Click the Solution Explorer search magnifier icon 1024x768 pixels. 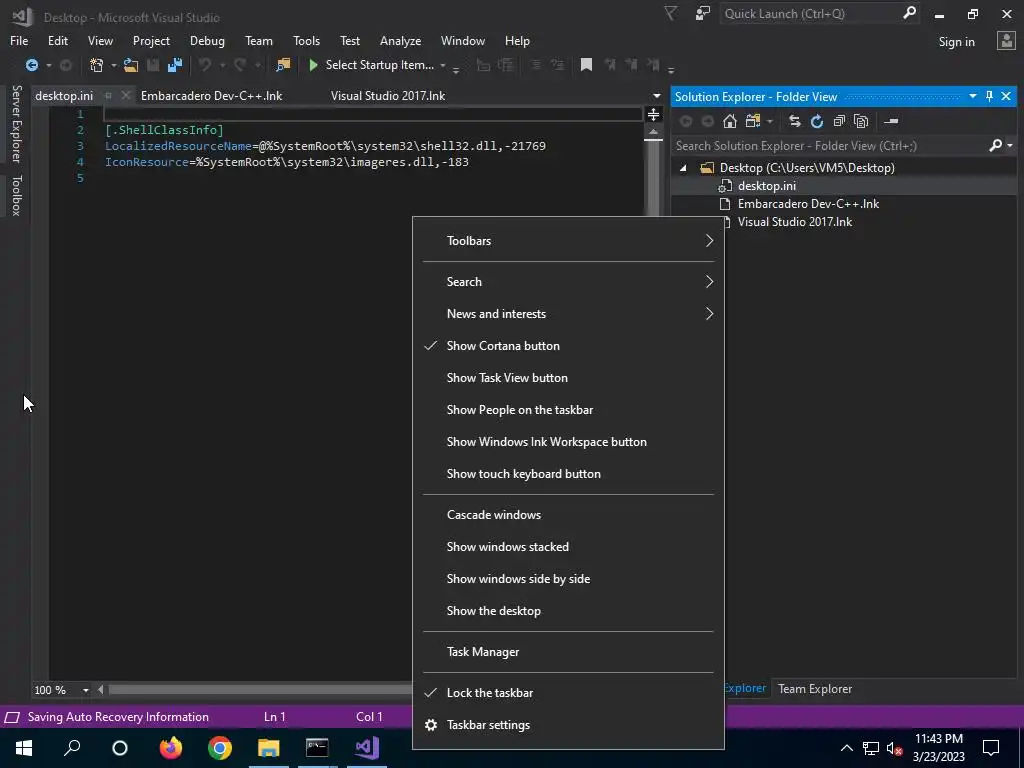pos(995,146)
